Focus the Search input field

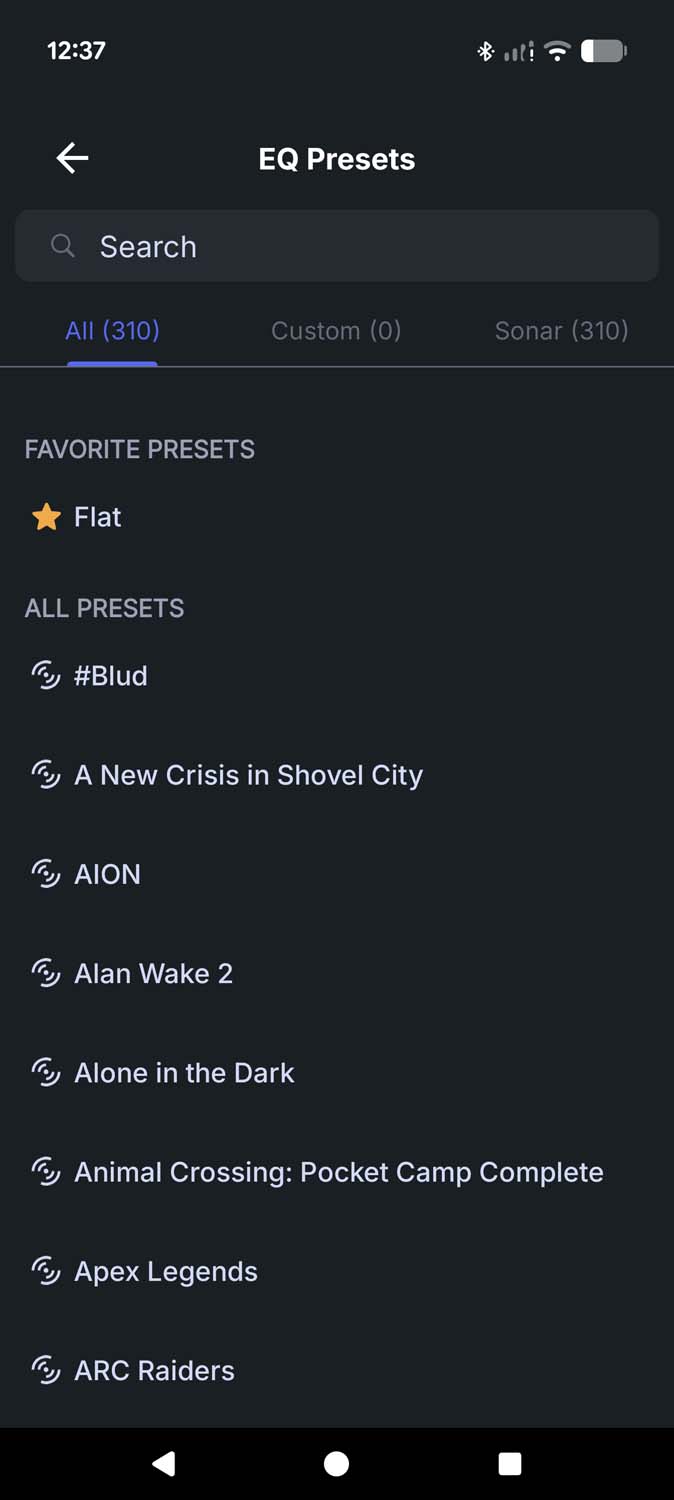[x=360, y=246]
